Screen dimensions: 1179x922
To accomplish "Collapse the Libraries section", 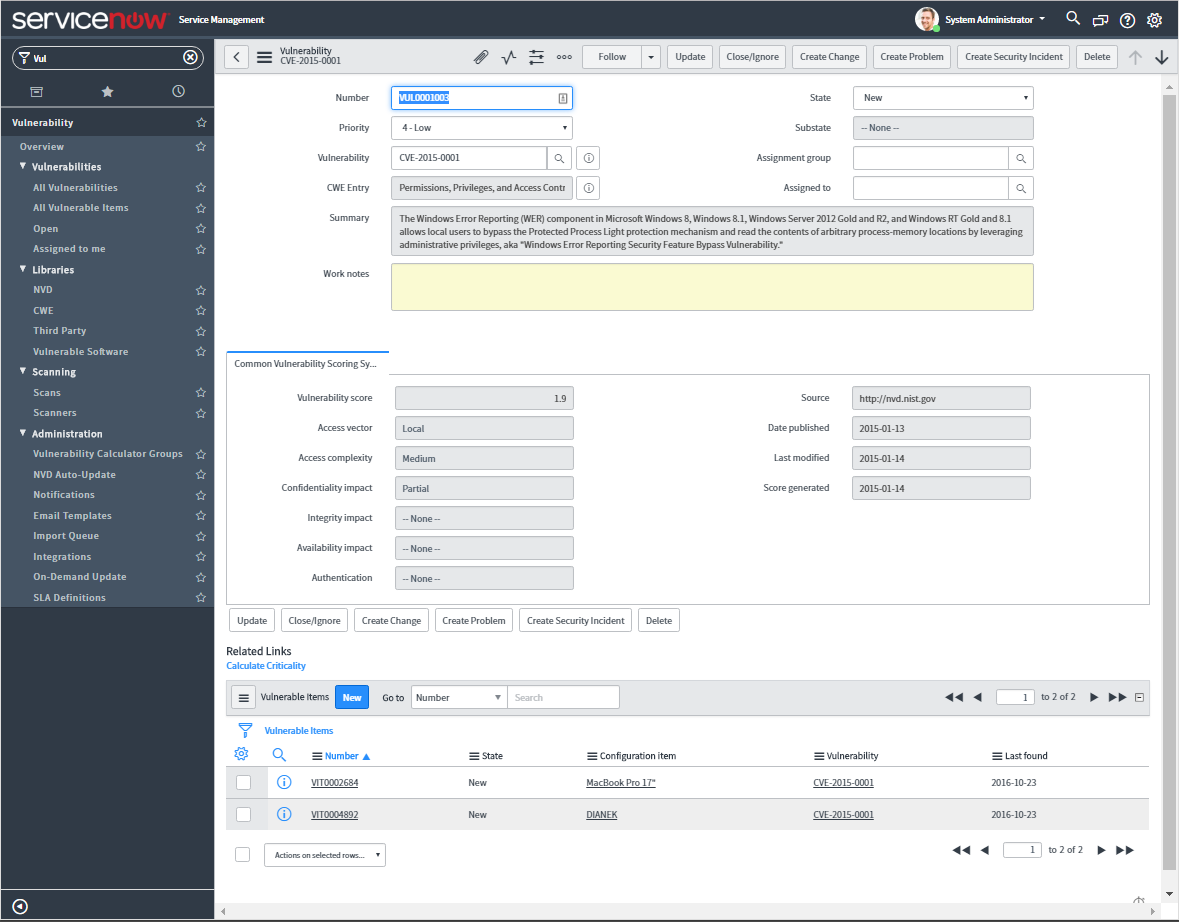I will pyautogui.click(x=23, y=269).
